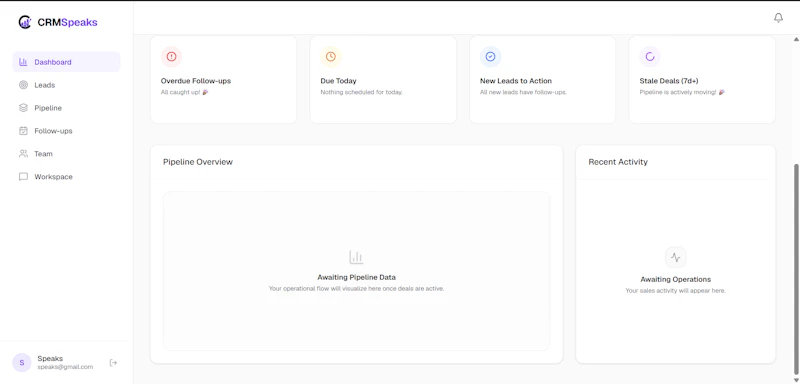800x384 pixels.
Task: Click the purple Stale Deals spinner icon
Action: [x=650, y=57]
